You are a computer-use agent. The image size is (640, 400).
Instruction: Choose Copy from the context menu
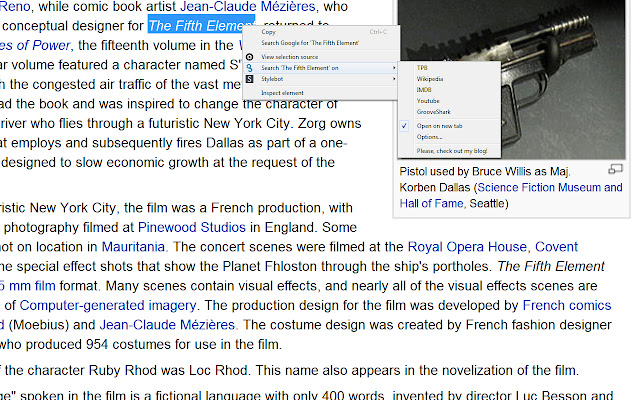pyautogui.click(x=269, y=32)
